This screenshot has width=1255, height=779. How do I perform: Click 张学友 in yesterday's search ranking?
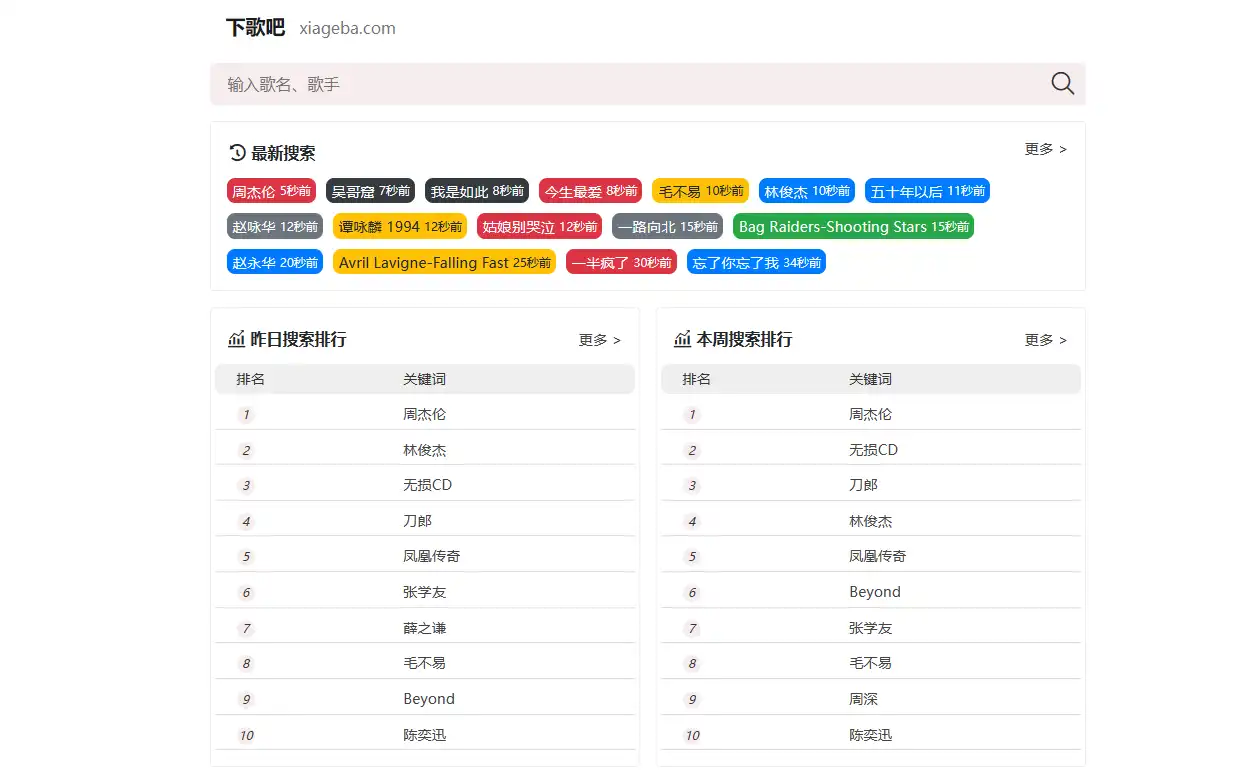point(425,592)
